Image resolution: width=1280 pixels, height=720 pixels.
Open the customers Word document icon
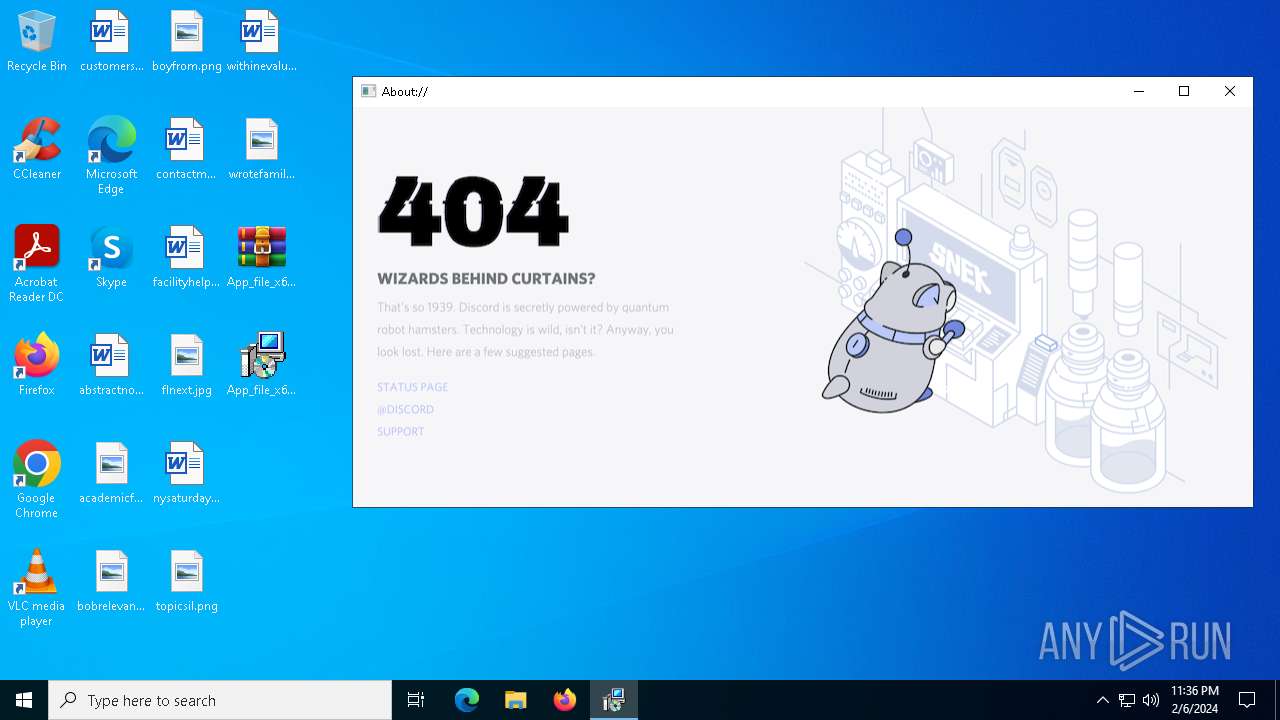coord(111,41)
